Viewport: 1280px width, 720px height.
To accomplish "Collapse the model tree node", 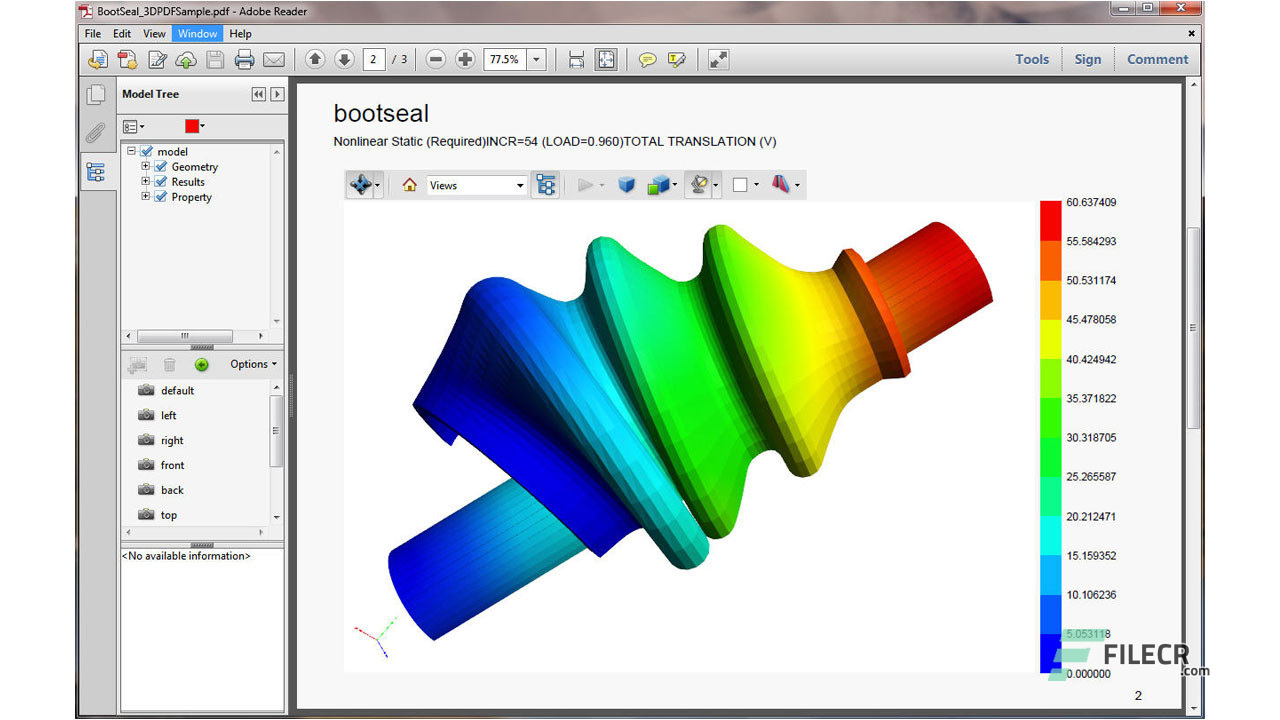I will 131,151.
